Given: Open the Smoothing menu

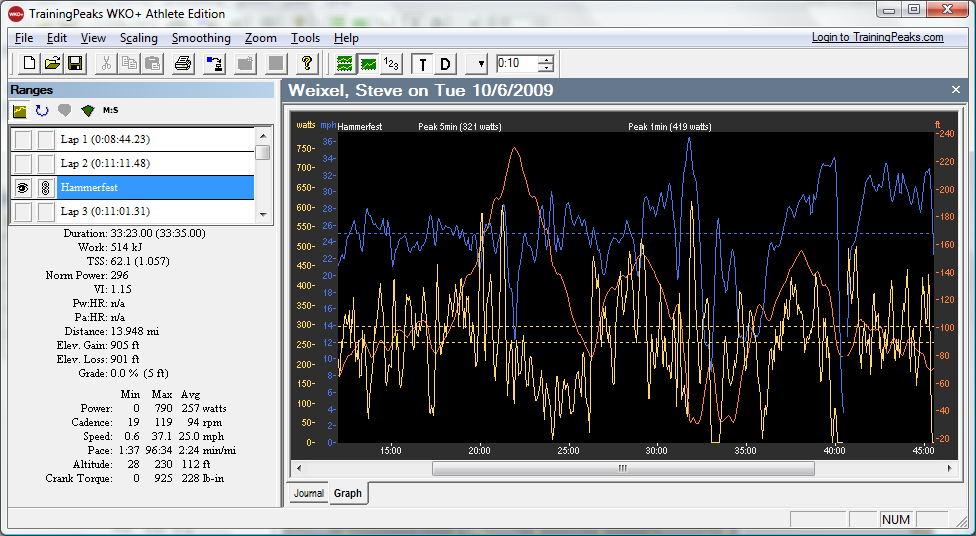Looking at the screenshot, I should coord(201,38).
